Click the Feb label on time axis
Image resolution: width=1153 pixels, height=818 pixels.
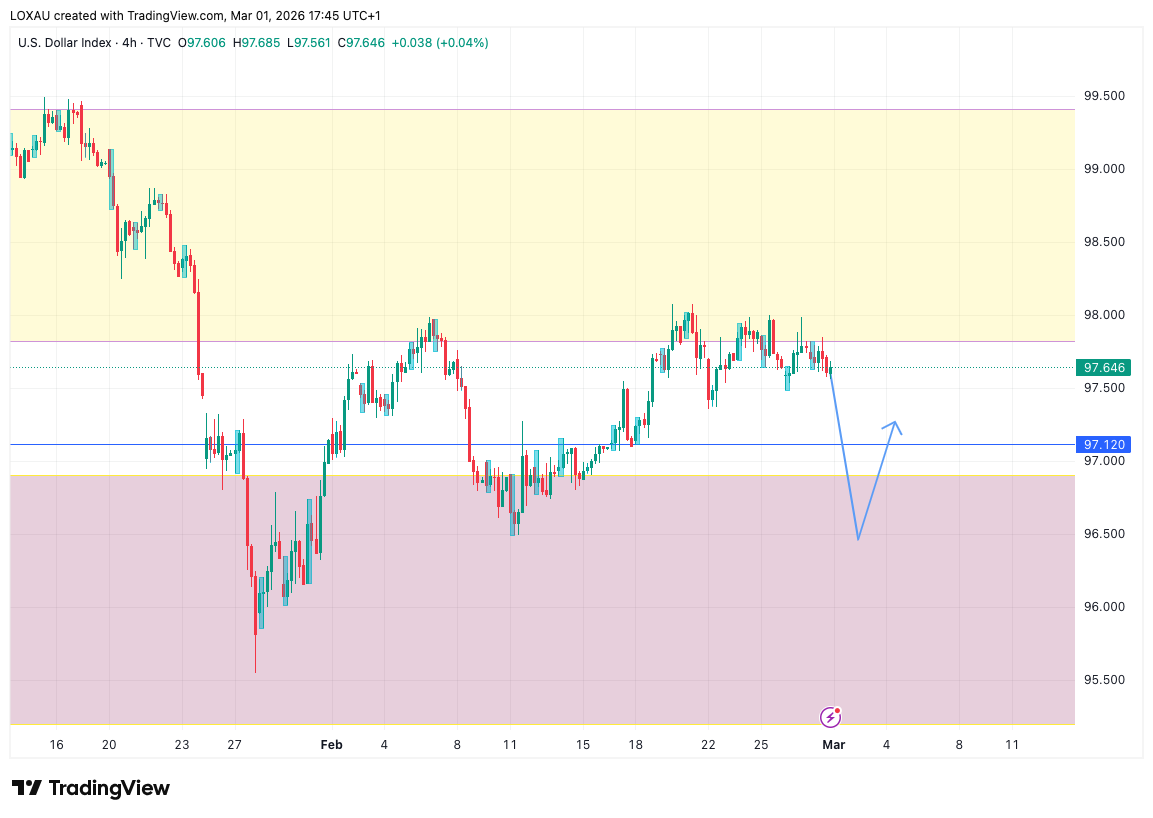[x=331, y=744]
